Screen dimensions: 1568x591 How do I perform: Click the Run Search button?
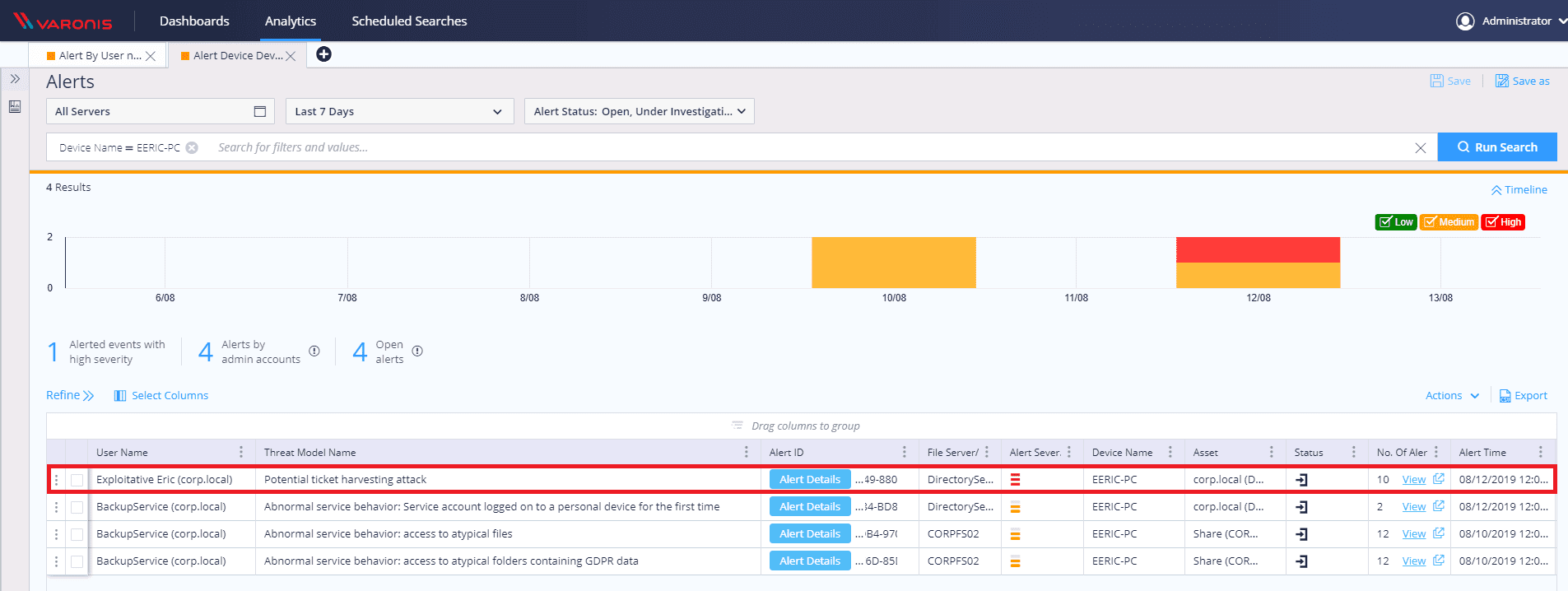[x=1496, y=147]
